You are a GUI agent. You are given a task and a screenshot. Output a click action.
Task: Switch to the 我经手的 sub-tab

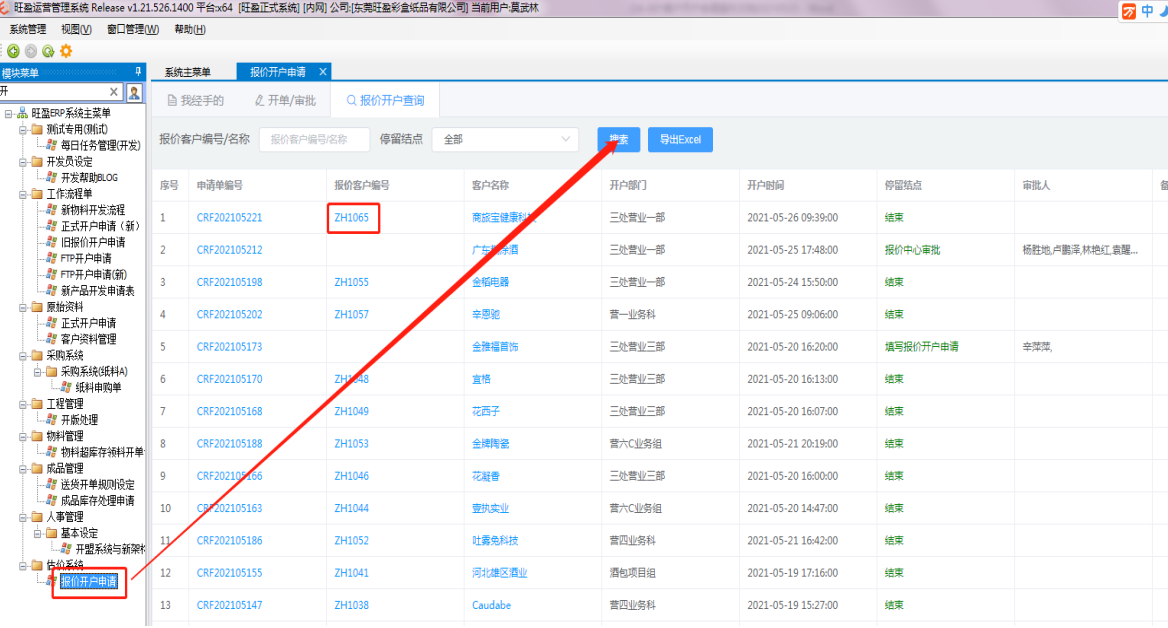tap(195, 100)
